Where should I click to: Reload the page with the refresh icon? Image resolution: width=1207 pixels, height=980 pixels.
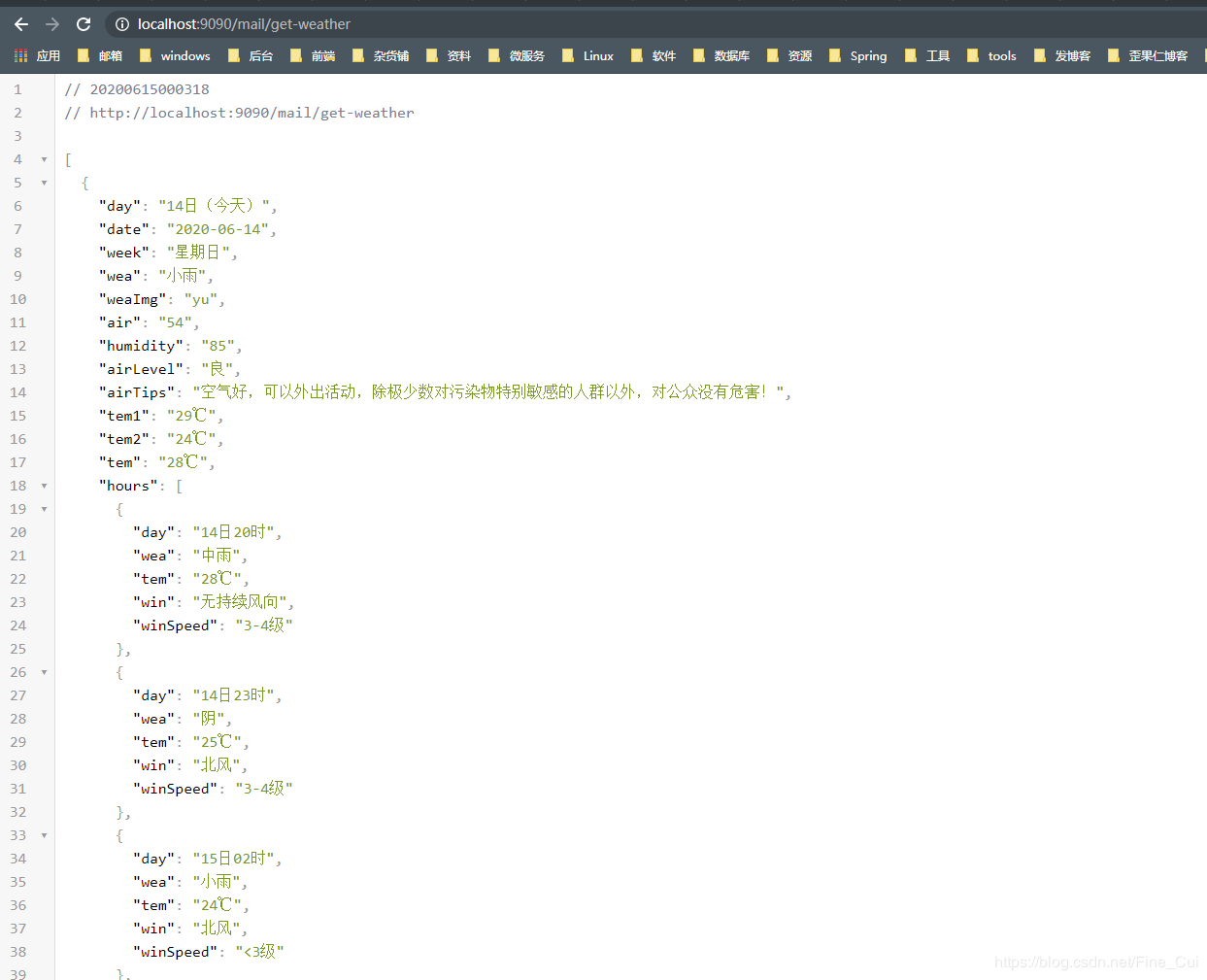click(x=84, y=24)
